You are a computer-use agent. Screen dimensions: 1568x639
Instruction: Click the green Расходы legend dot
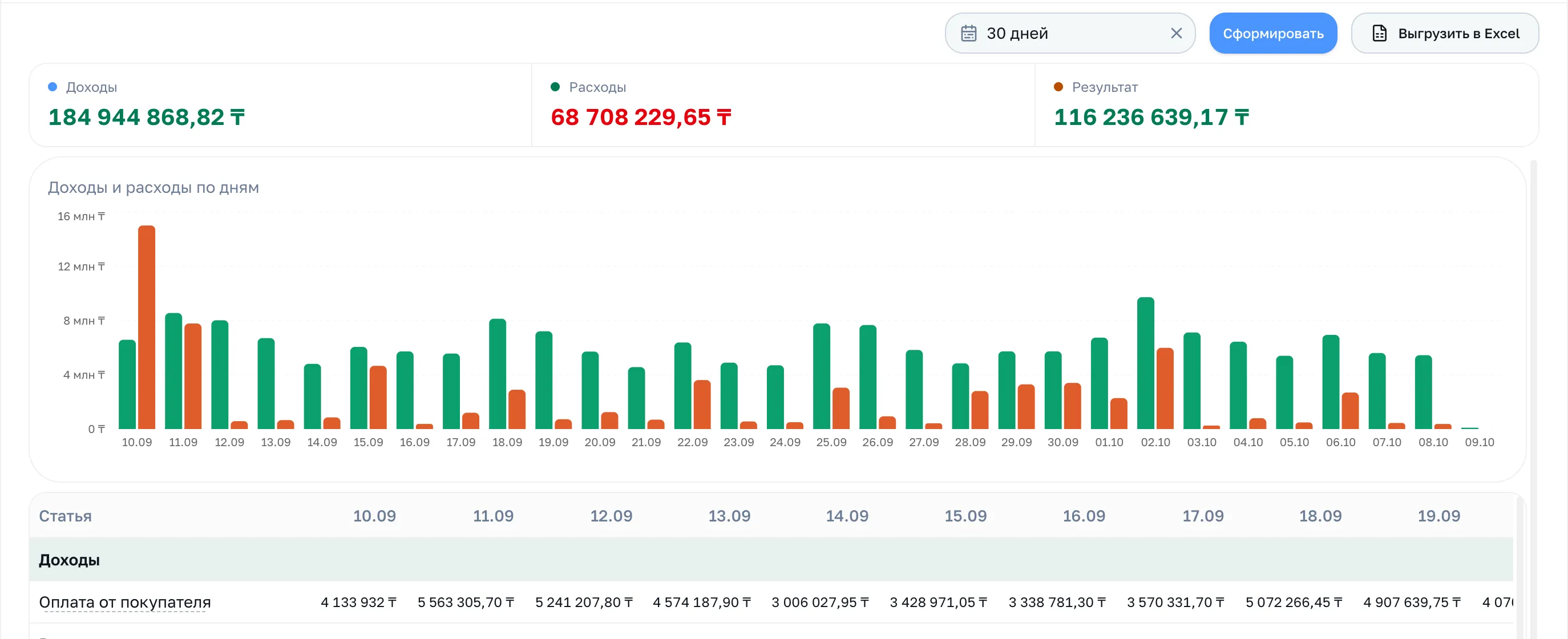(x=555, y=87)
